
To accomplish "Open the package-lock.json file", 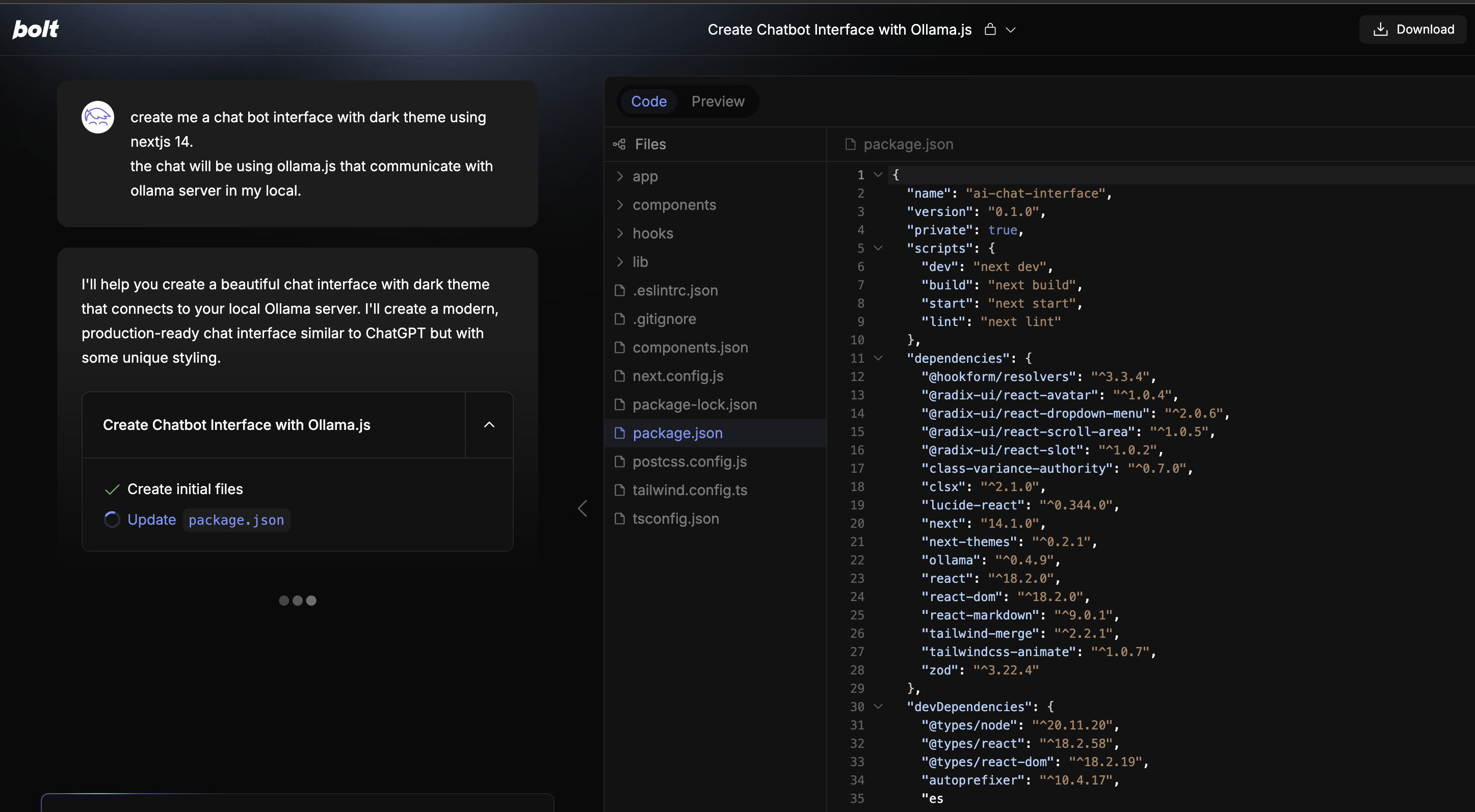I will click(x=716, y=404).
